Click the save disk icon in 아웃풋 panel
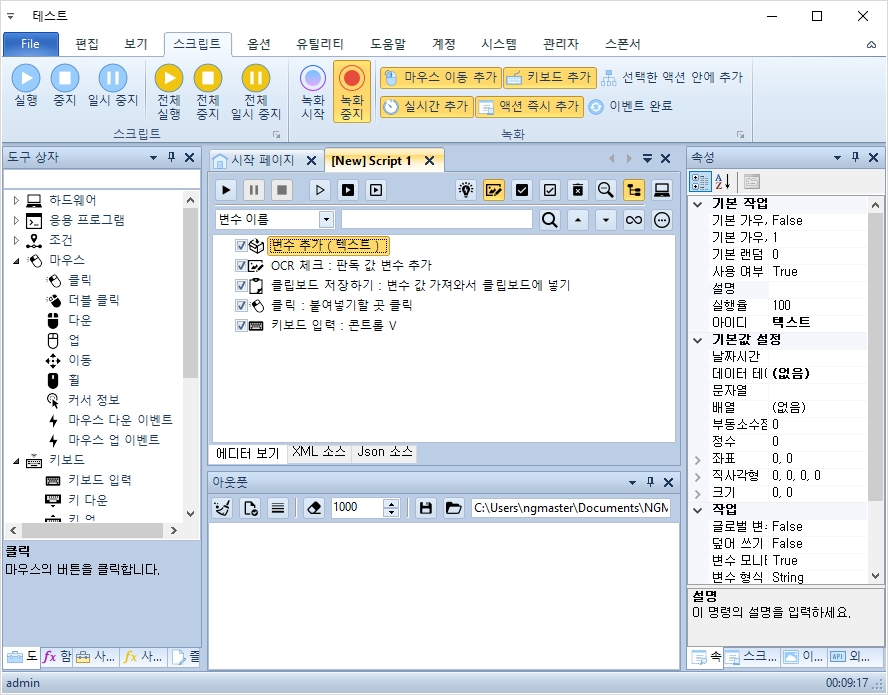Screen dimensions: 888x695 pos(426,508)
